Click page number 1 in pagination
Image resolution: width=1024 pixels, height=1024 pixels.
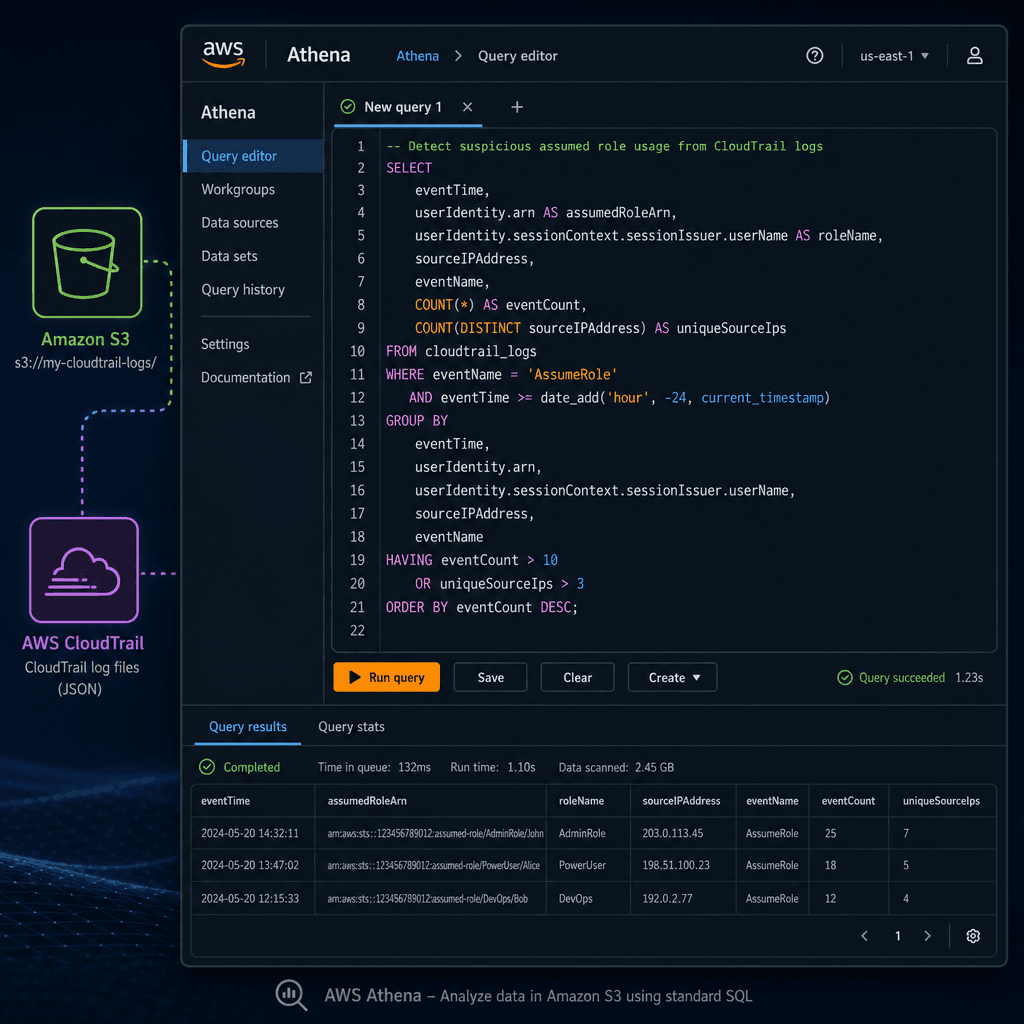coord(897,936)
